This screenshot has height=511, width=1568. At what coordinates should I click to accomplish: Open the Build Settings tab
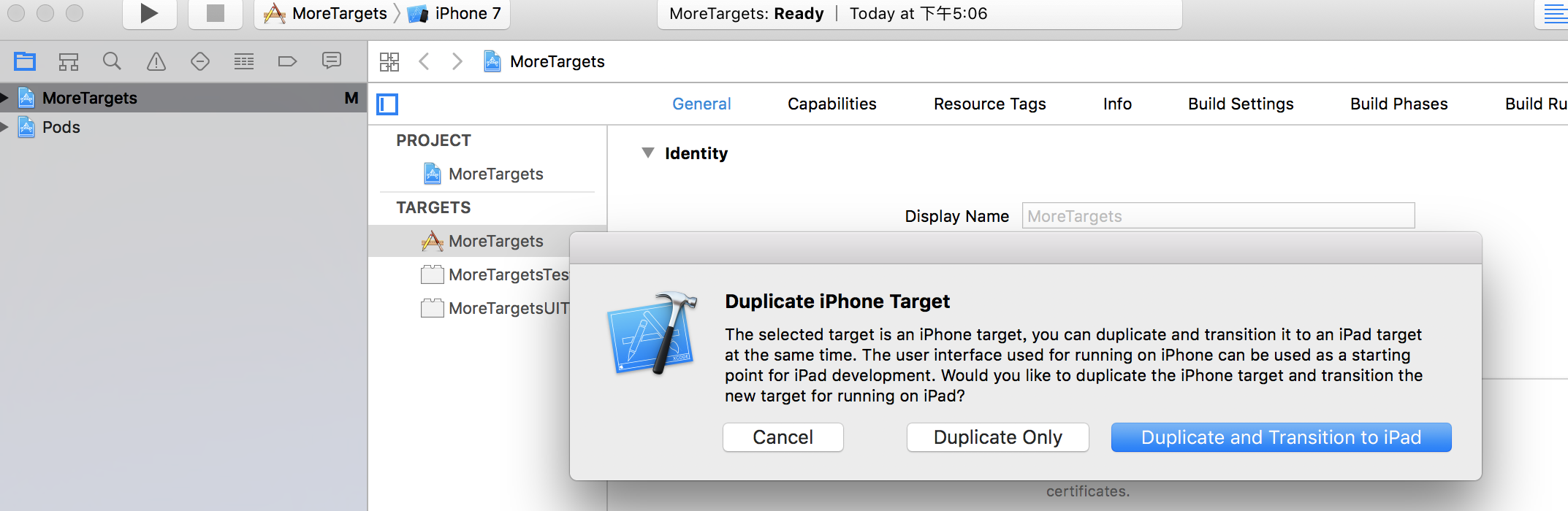coord(1241,104)
